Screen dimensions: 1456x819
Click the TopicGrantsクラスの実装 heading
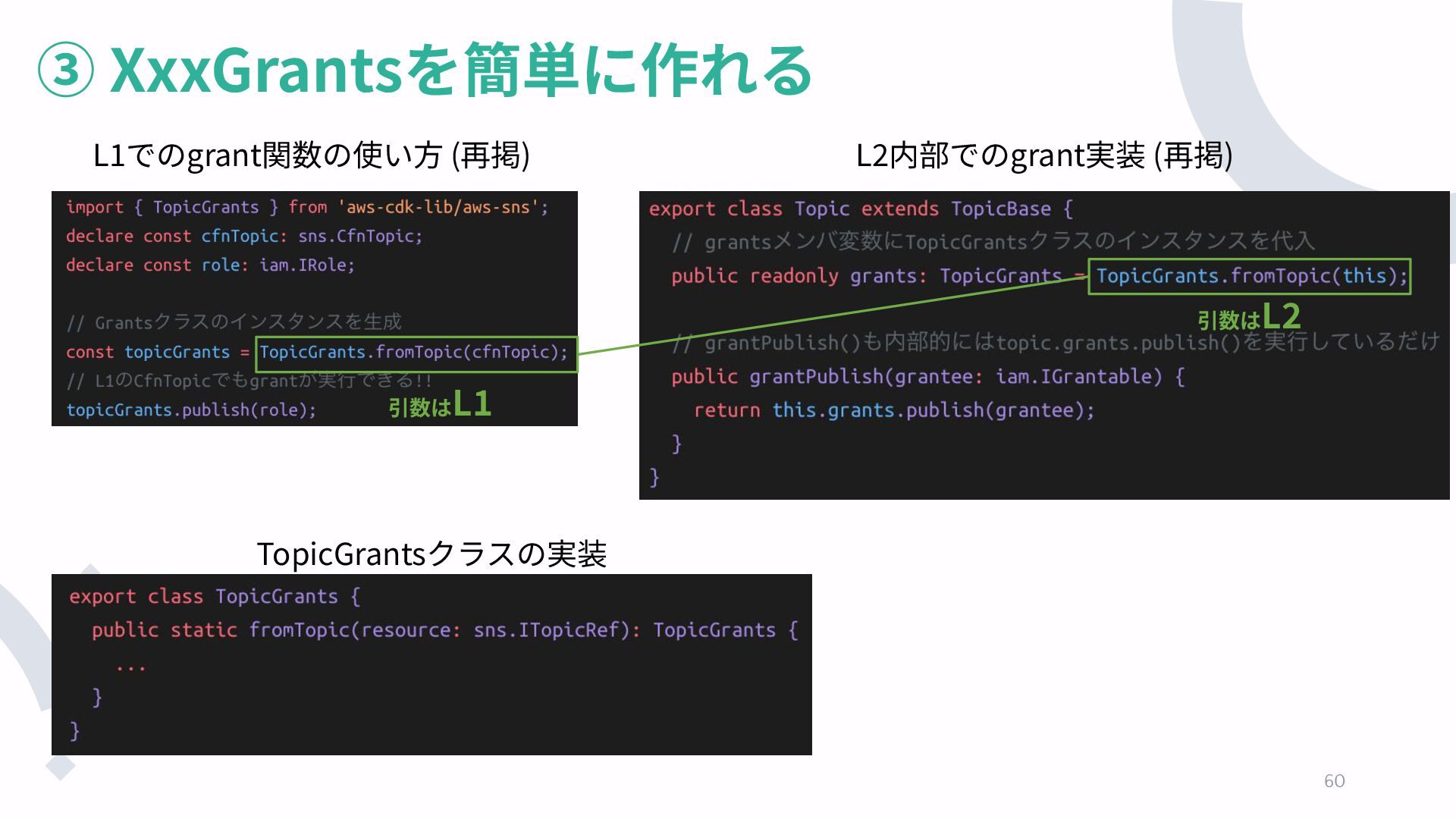[431, 554]
